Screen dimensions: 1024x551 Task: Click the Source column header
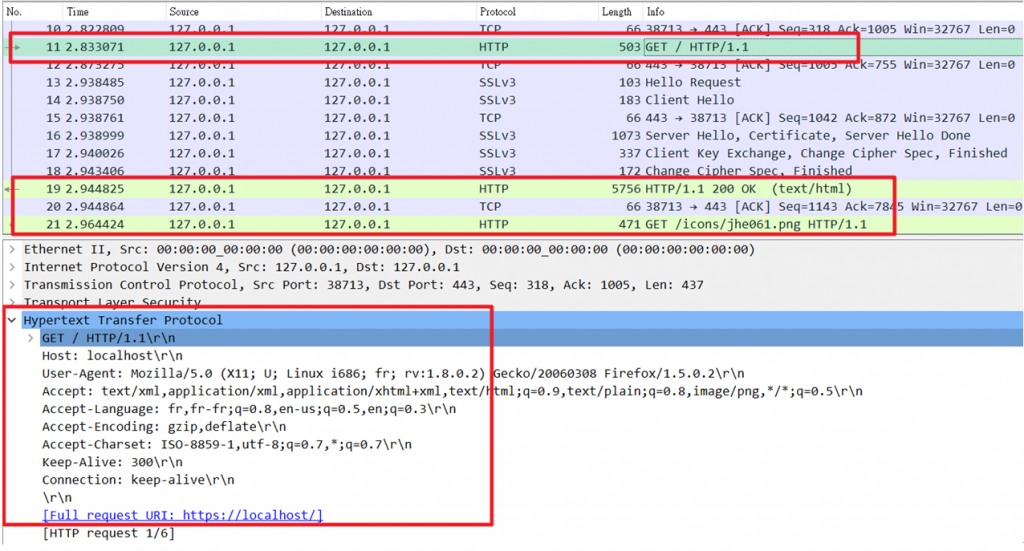(x=184, y=12)
